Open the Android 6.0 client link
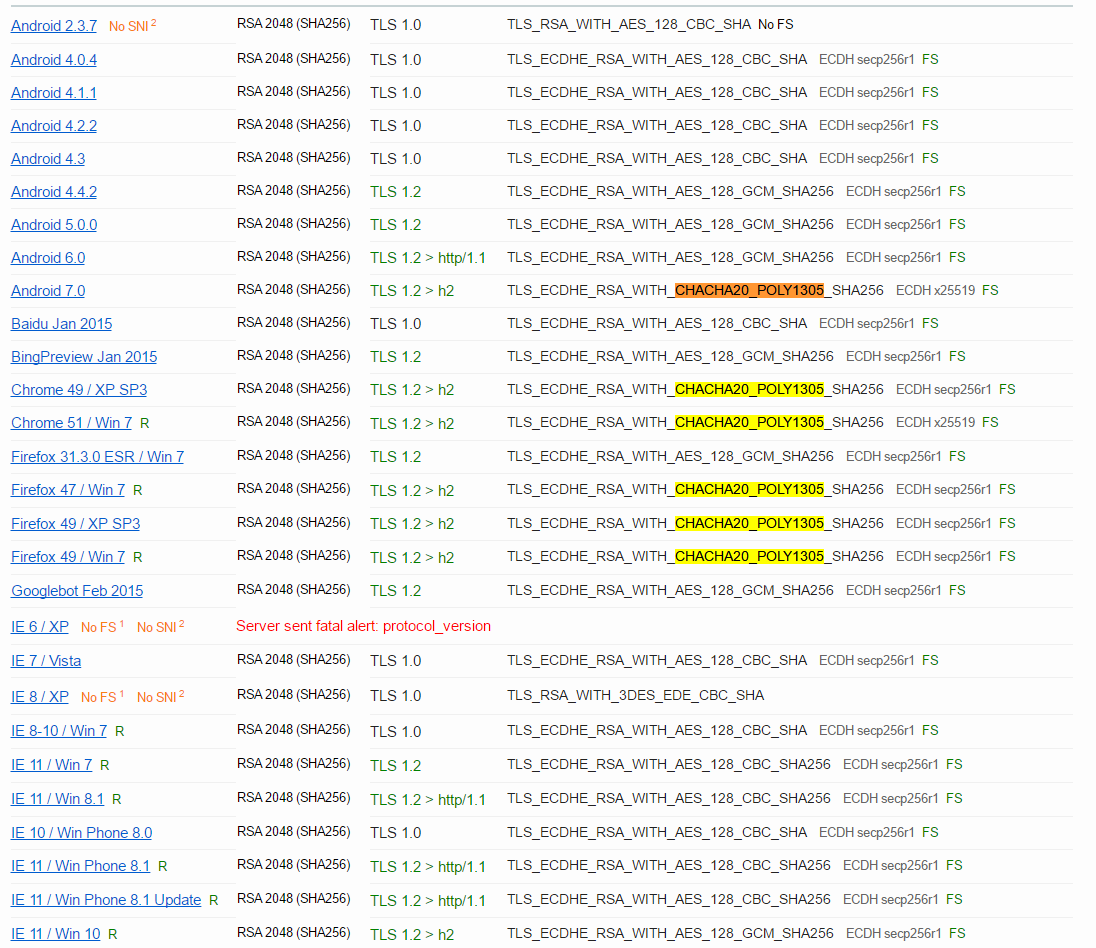This screenshot has height=948, width=1096. [x=48, y=258]
